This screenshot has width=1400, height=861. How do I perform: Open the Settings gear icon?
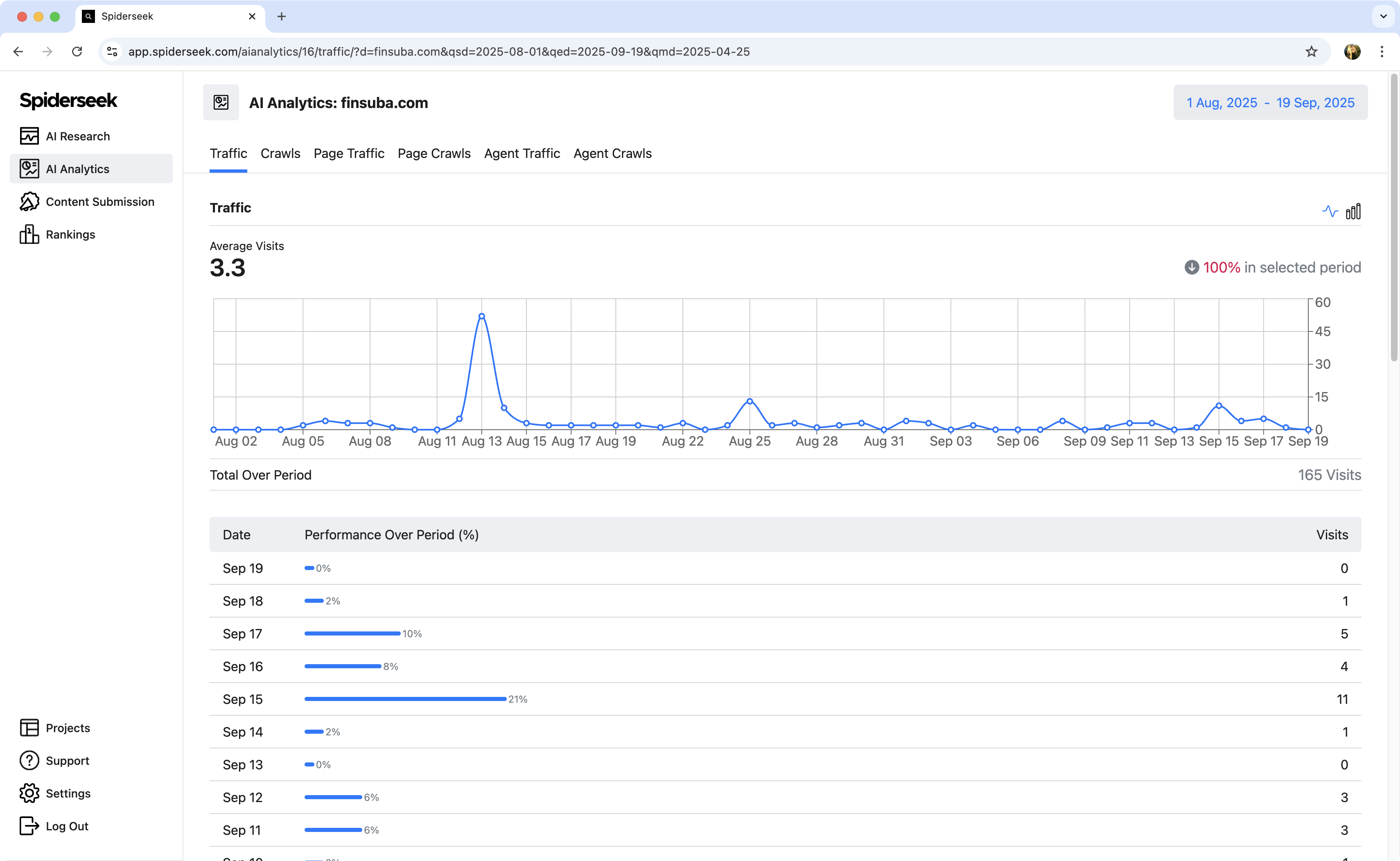tap(29, 793)
